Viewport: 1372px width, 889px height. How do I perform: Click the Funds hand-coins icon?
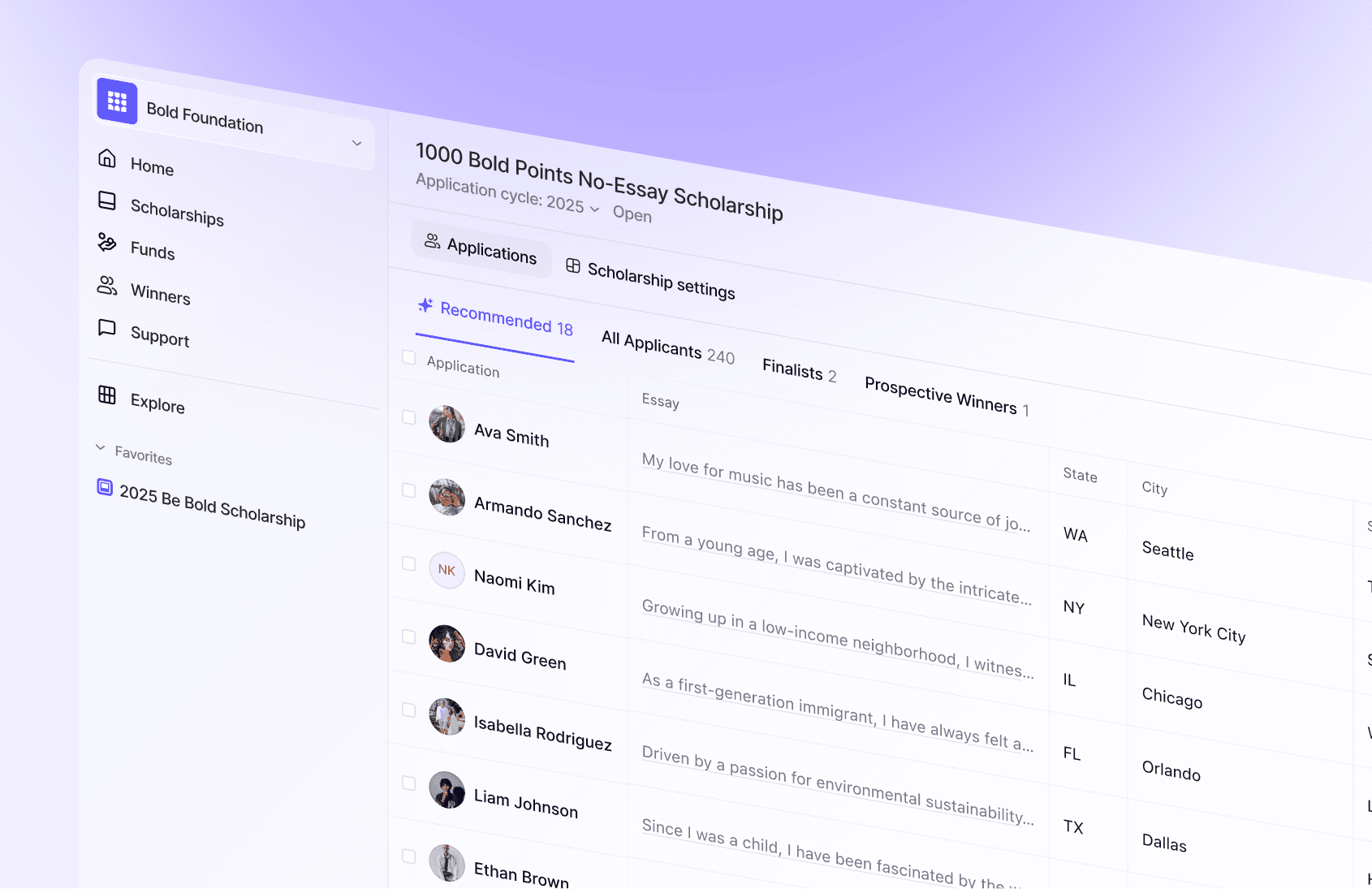107,242
